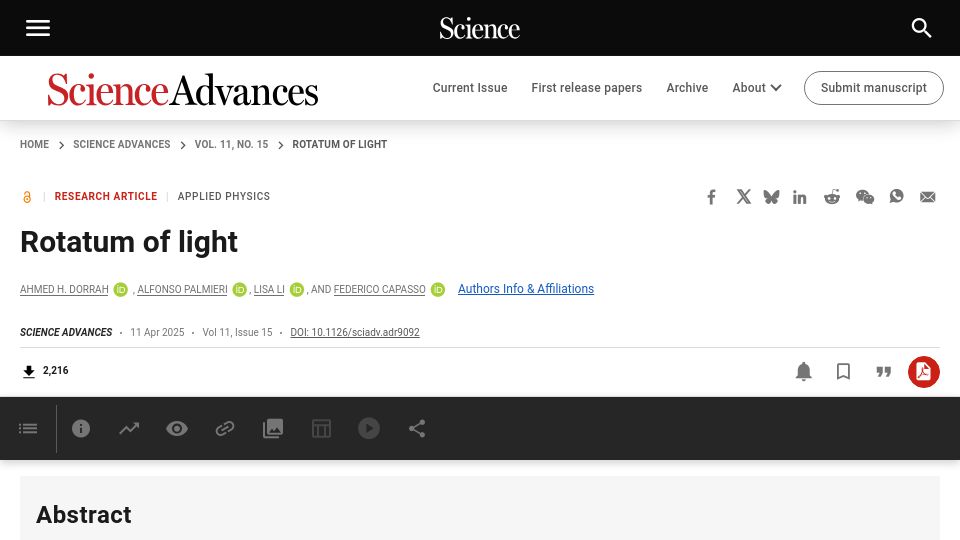Click ROTATUM OF LIGHT breadcrumb
960x540 pixels.
click(340, 144)
